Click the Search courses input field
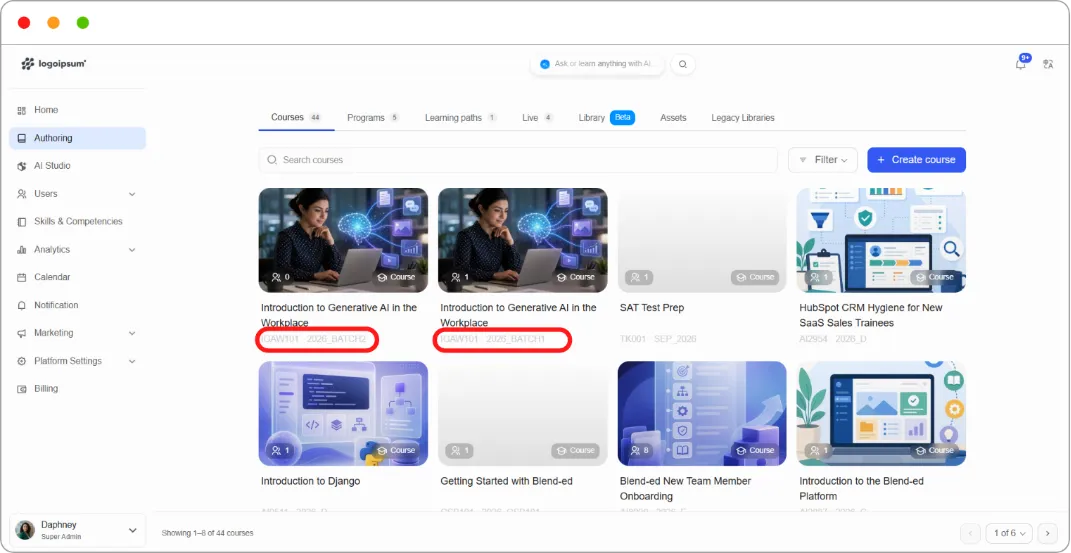This screenshot has height=553, width=1071. coord(518,160)
